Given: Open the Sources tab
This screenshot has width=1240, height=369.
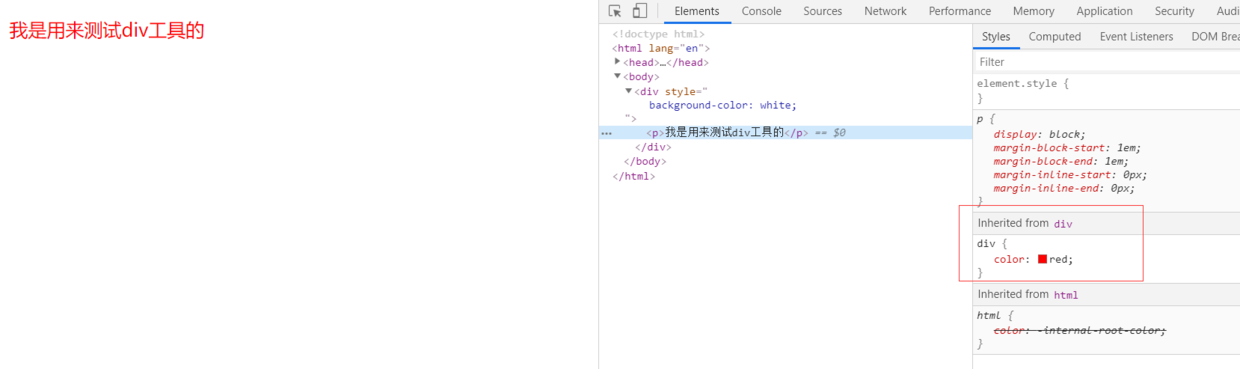Looking at the screenshot, I should tap(822, 11).
